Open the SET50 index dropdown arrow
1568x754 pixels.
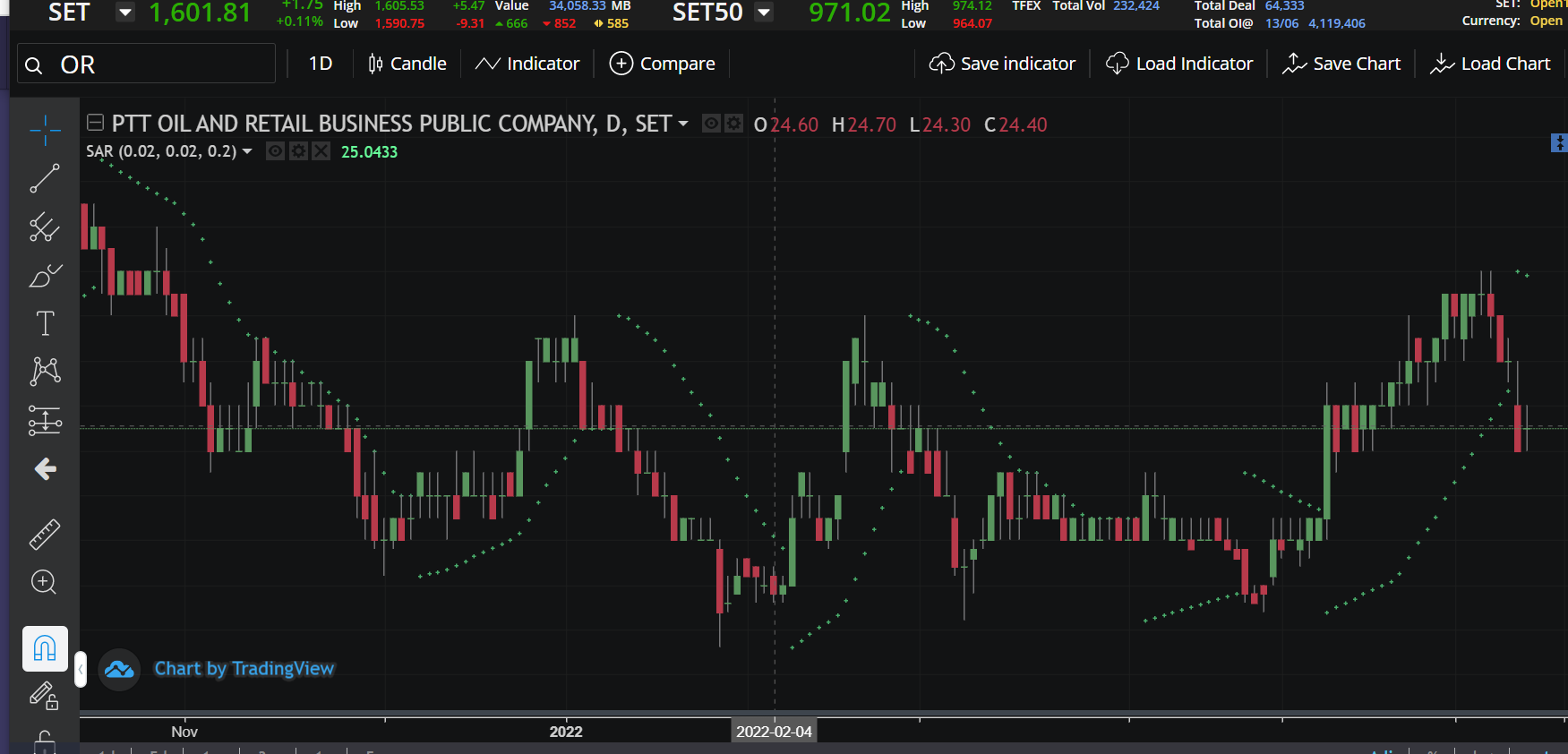point(764,13)
